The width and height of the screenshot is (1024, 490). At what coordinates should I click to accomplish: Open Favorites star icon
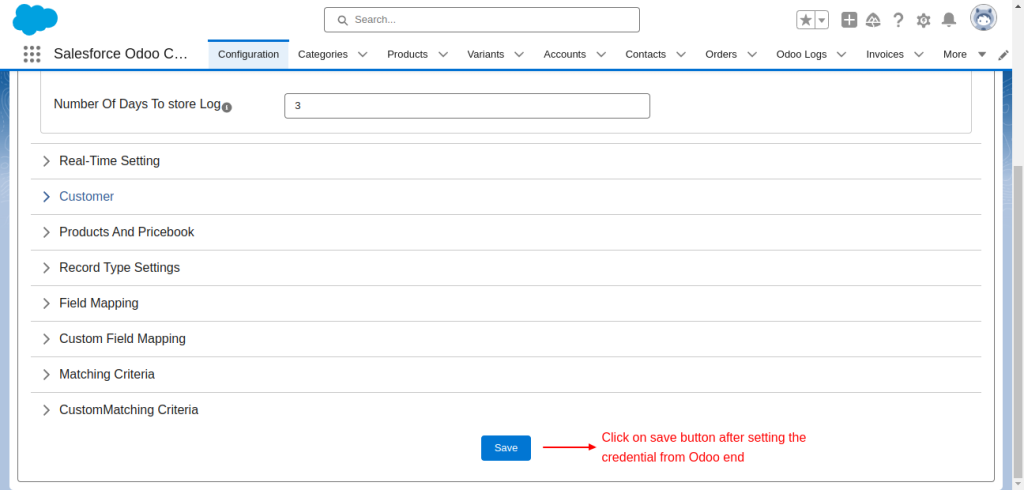(x=806, y=20)
